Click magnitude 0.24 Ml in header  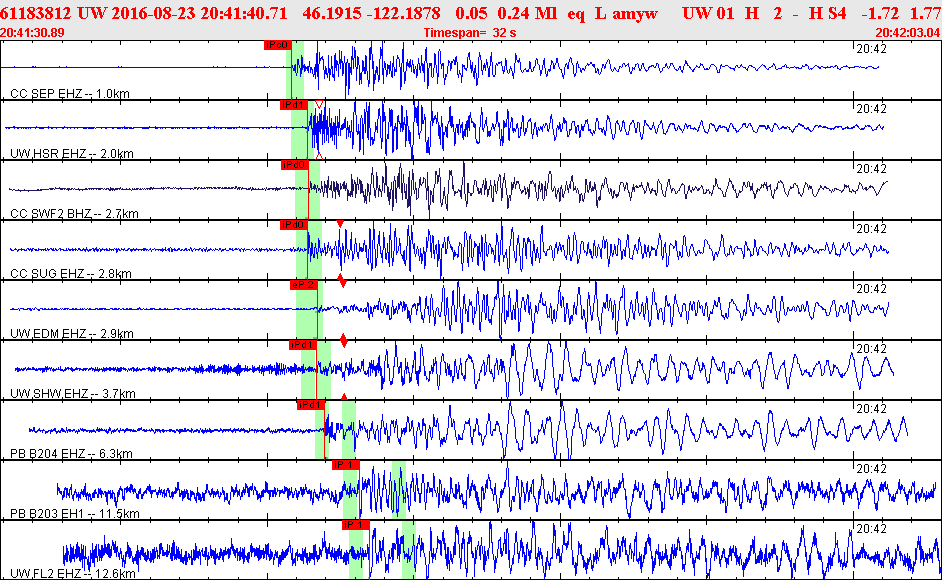click(x=527, y=13)
